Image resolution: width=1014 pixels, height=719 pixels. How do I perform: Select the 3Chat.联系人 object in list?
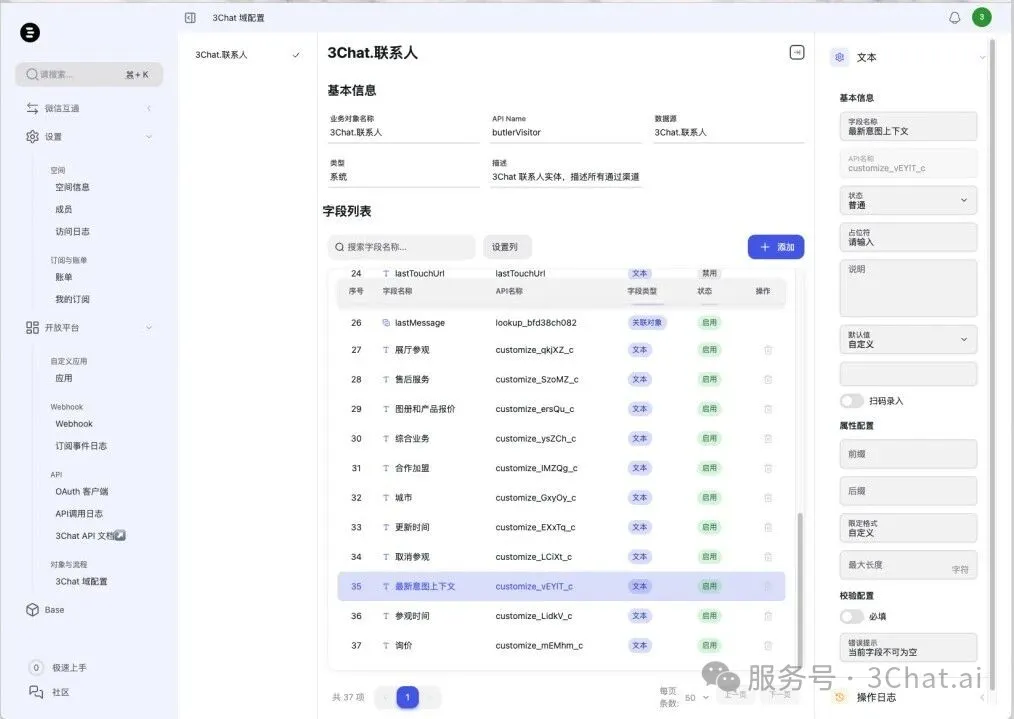[248, 55]
